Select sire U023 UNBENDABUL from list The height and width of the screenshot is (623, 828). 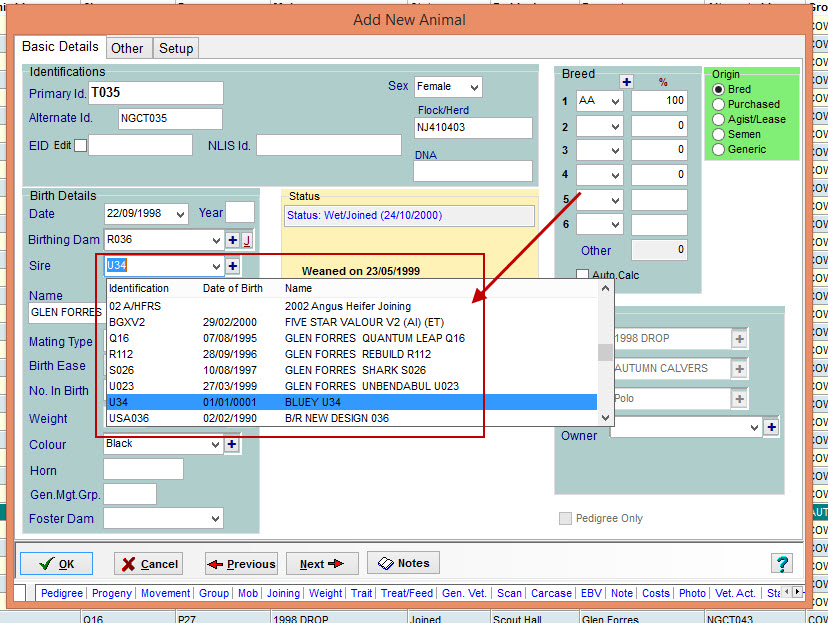352,386
